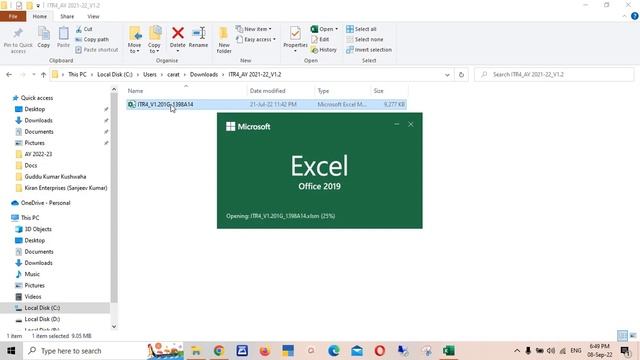Click the navigation pane scrollbar

(x=114, y=198)
